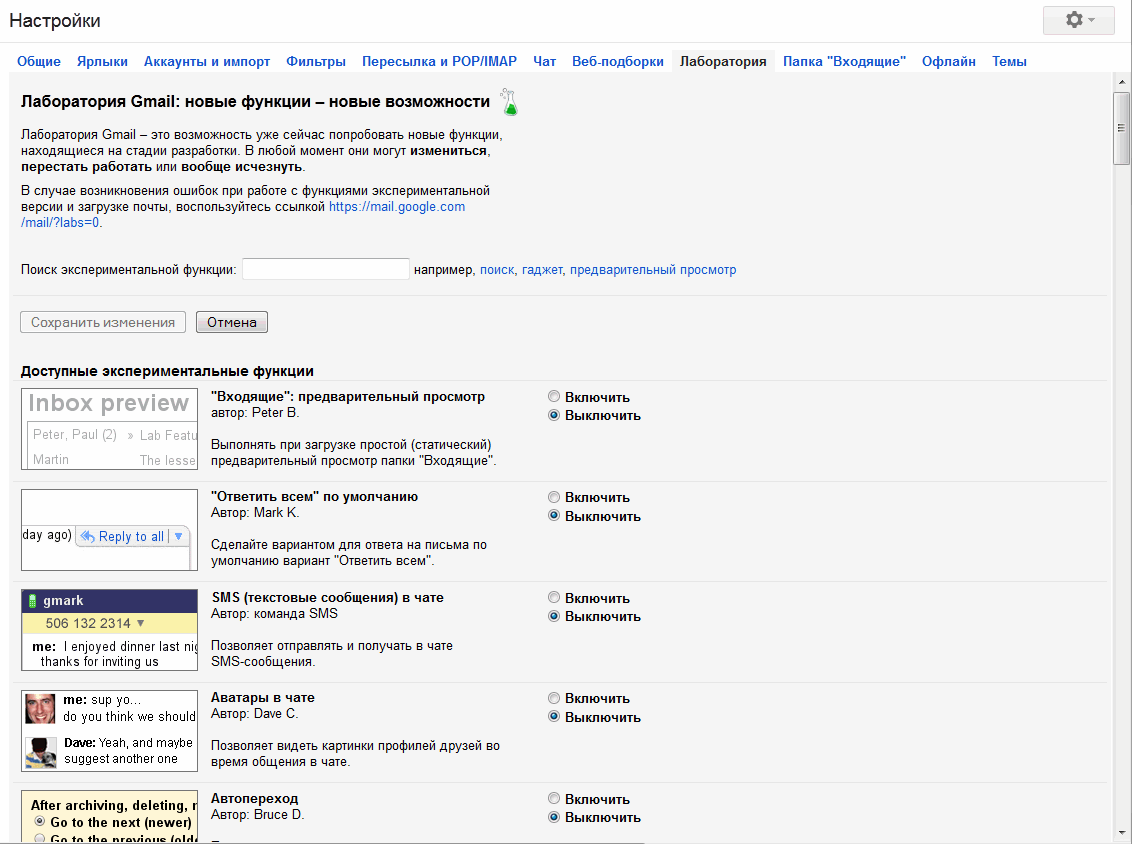The height and width of the screenshot is (844, 1132).
Task: Switch to the Общие tab
Action: (x=39, y=61)
